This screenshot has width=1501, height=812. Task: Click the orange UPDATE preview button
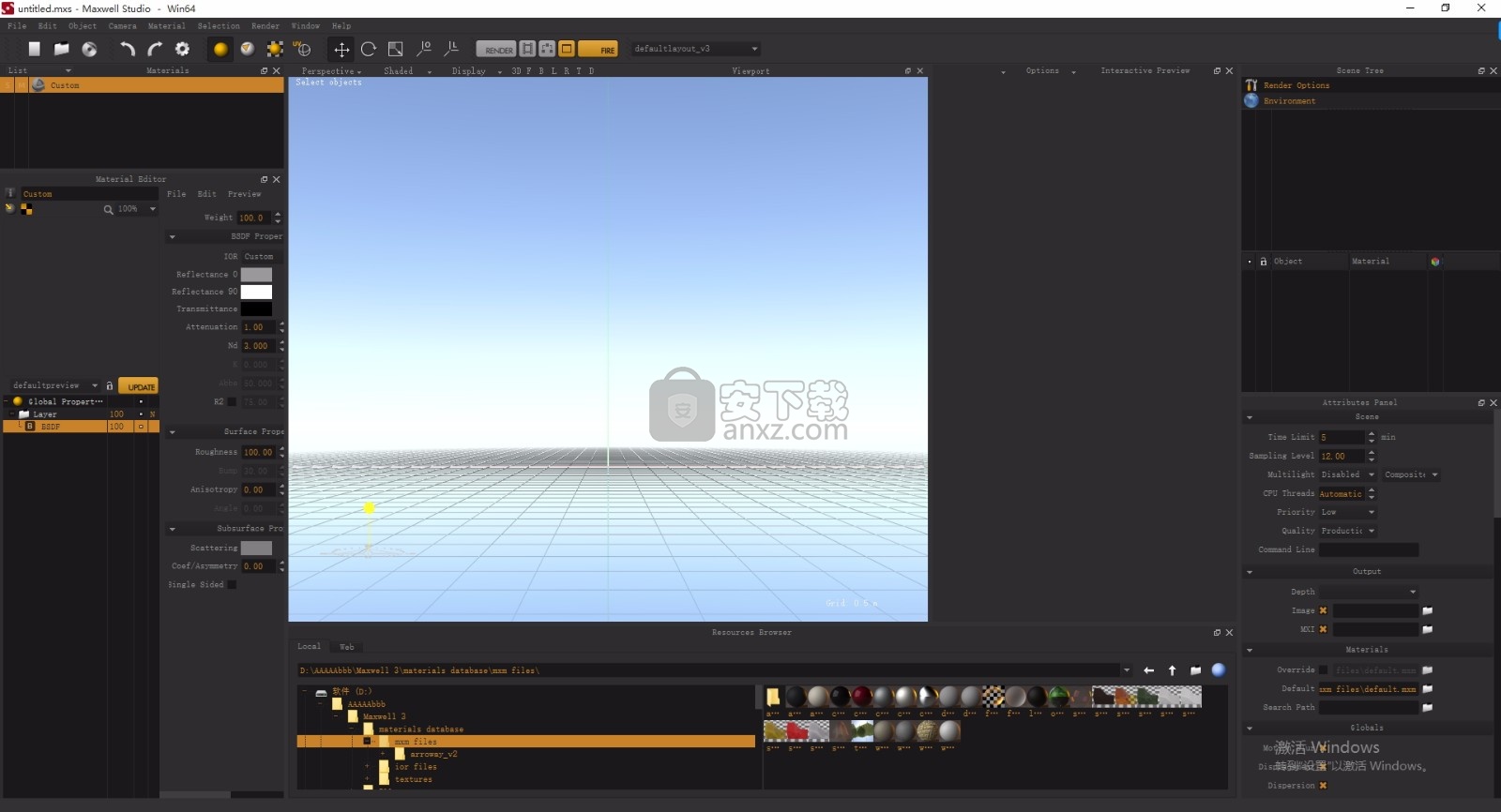139,386
